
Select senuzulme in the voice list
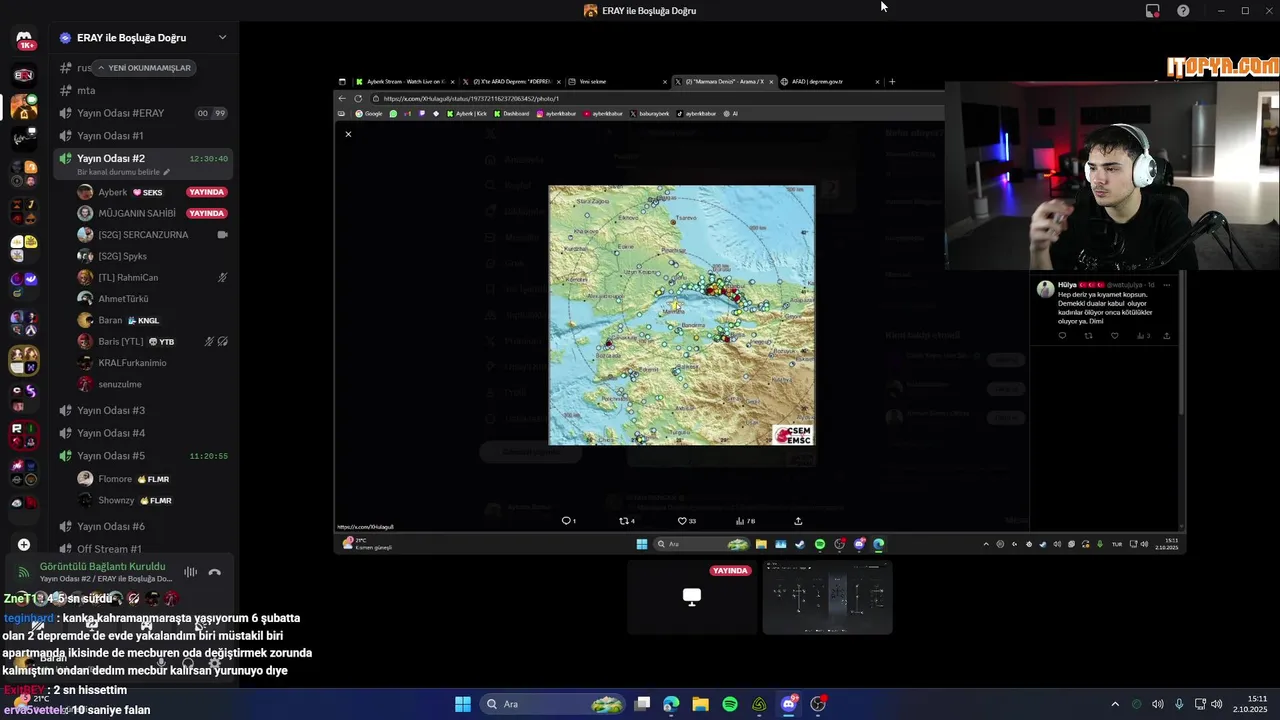tap(153, 384)
